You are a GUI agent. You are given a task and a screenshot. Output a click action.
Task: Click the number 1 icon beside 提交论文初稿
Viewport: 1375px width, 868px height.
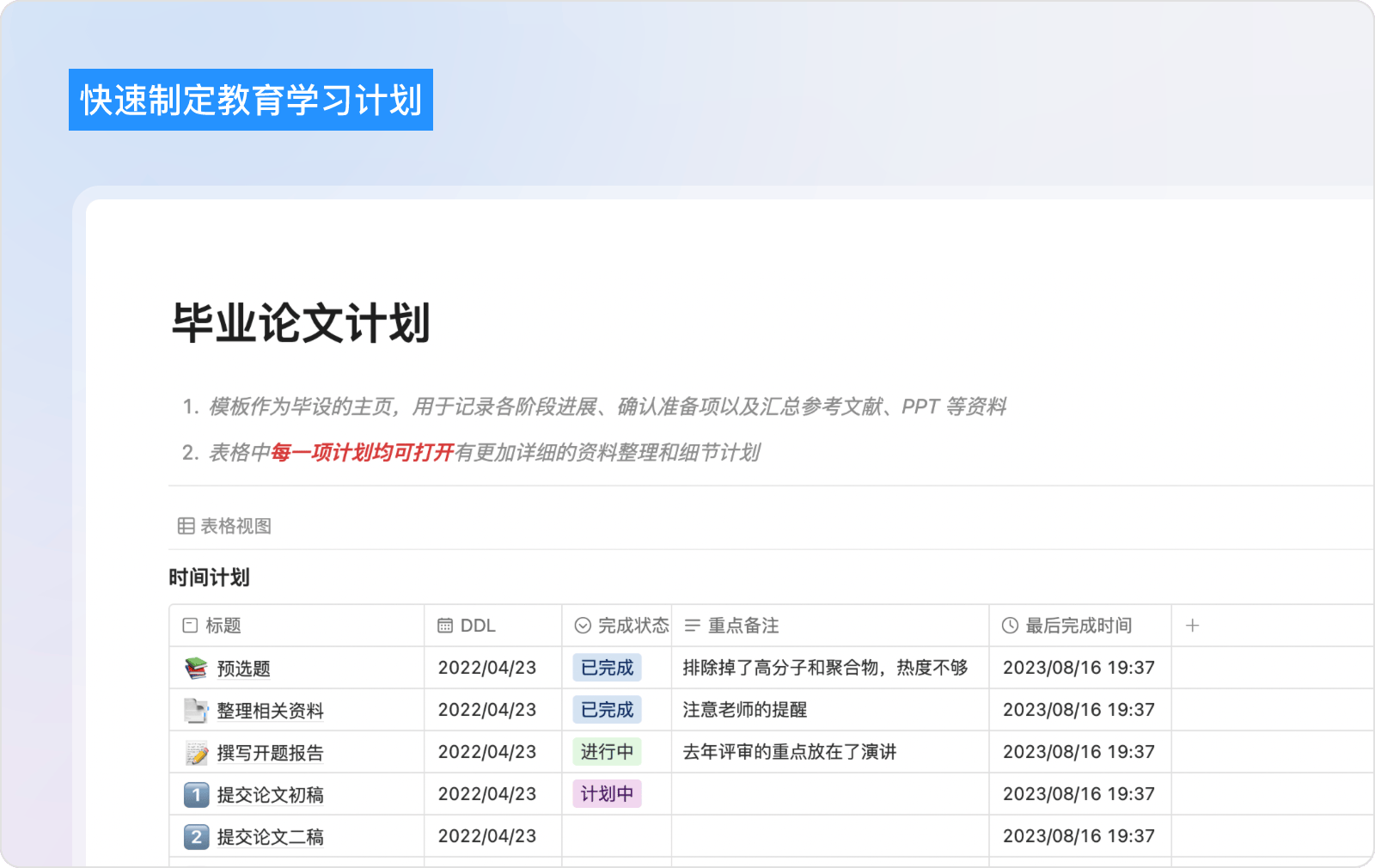point(196,795)
